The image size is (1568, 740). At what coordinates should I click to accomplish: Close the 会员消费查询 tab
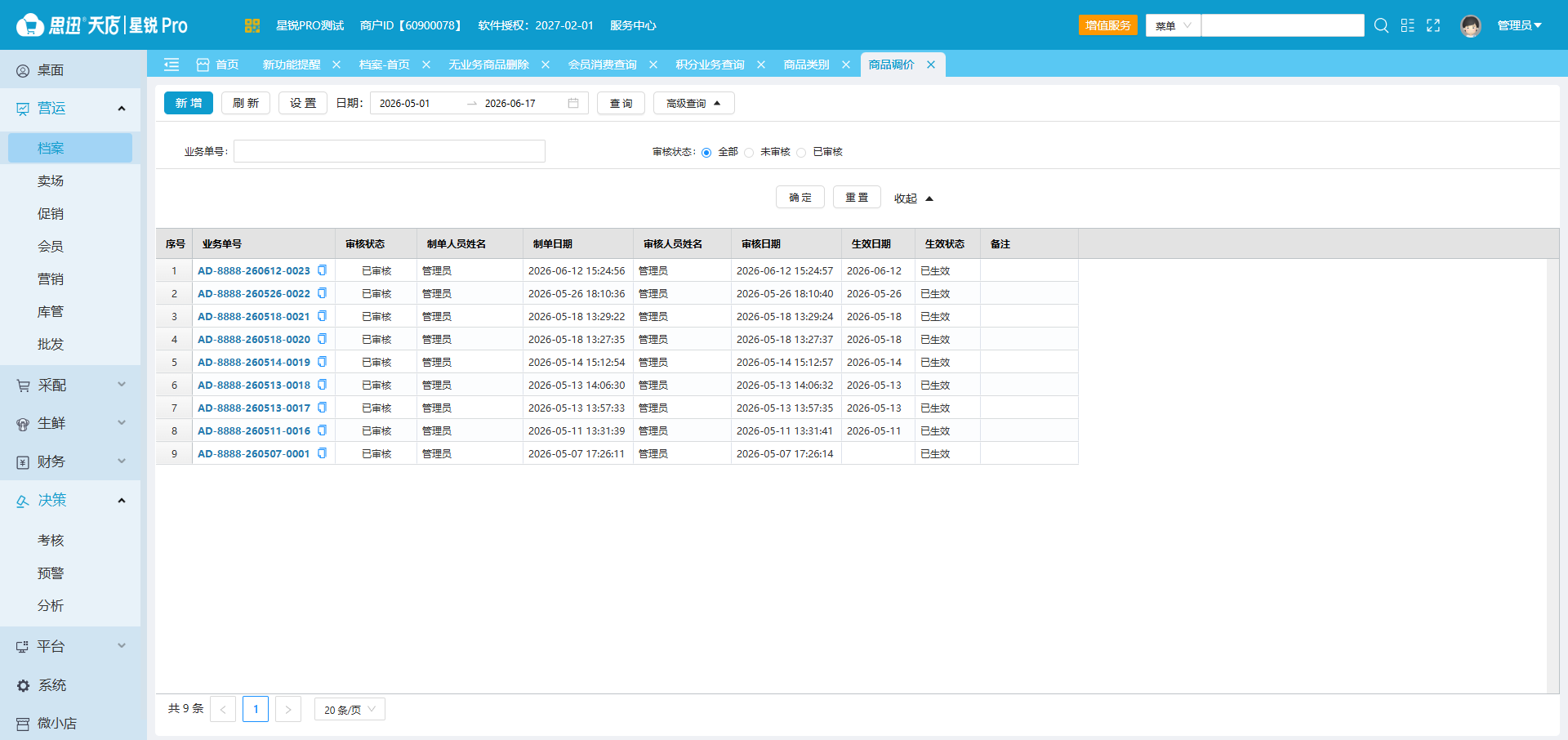(653, 65)
